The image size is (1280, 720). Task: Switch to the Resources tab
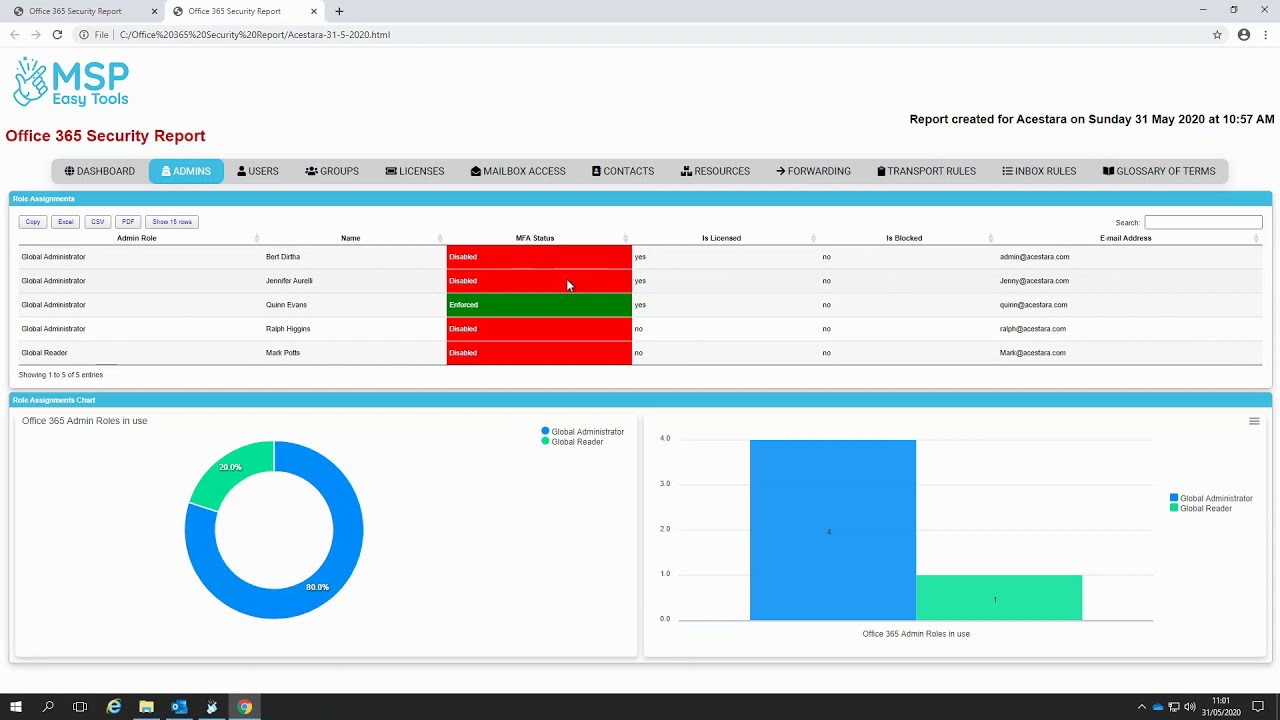coord(715,171)
